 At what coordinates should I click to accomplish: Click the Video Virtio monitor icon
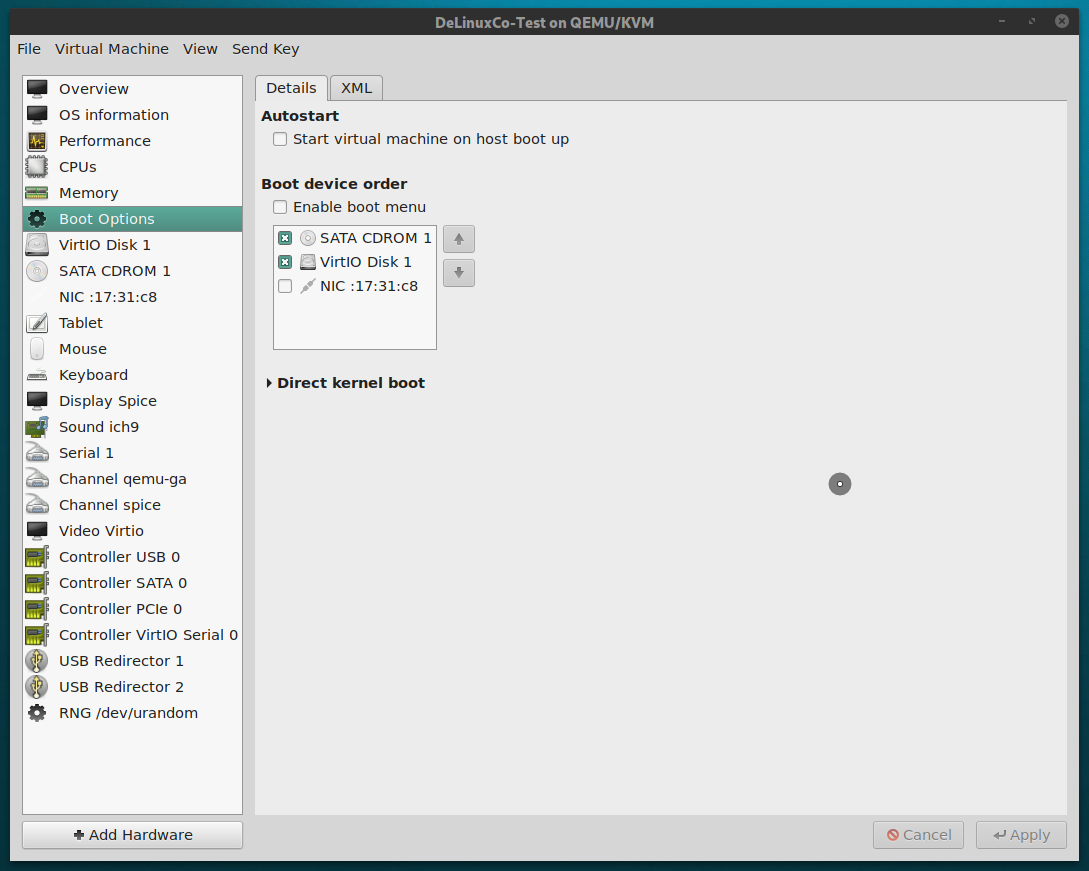[37, 531]
